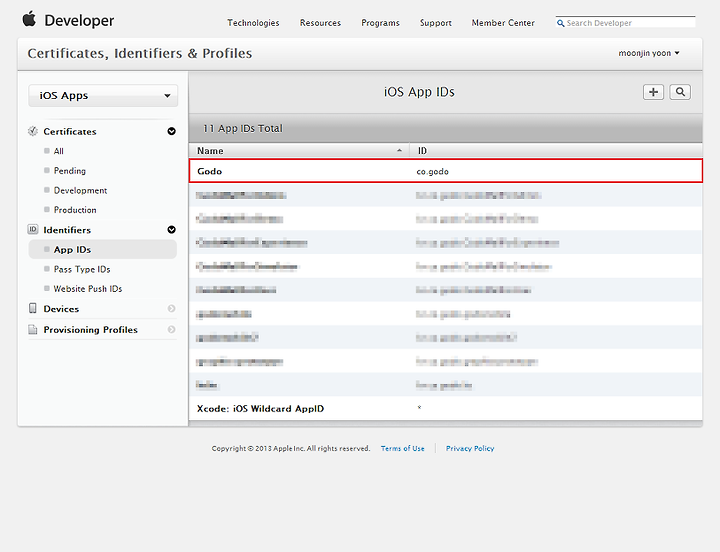720x552 pixels.
Task: Open the Provisioning Profiles label
Action: pyautogui.click(x=90, y=330)
